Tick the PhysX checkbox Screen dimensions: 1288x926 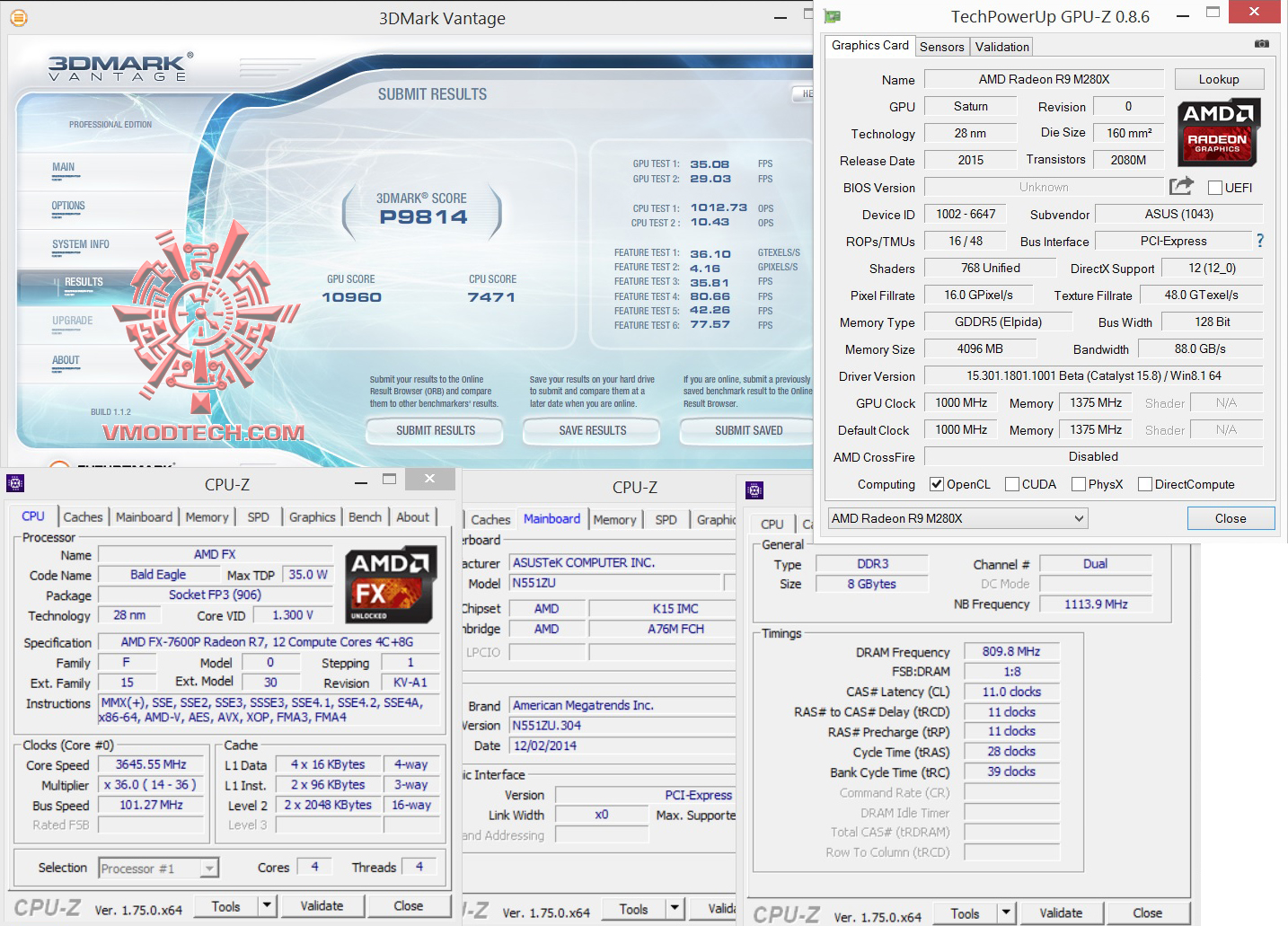[x=1079, y=484]
